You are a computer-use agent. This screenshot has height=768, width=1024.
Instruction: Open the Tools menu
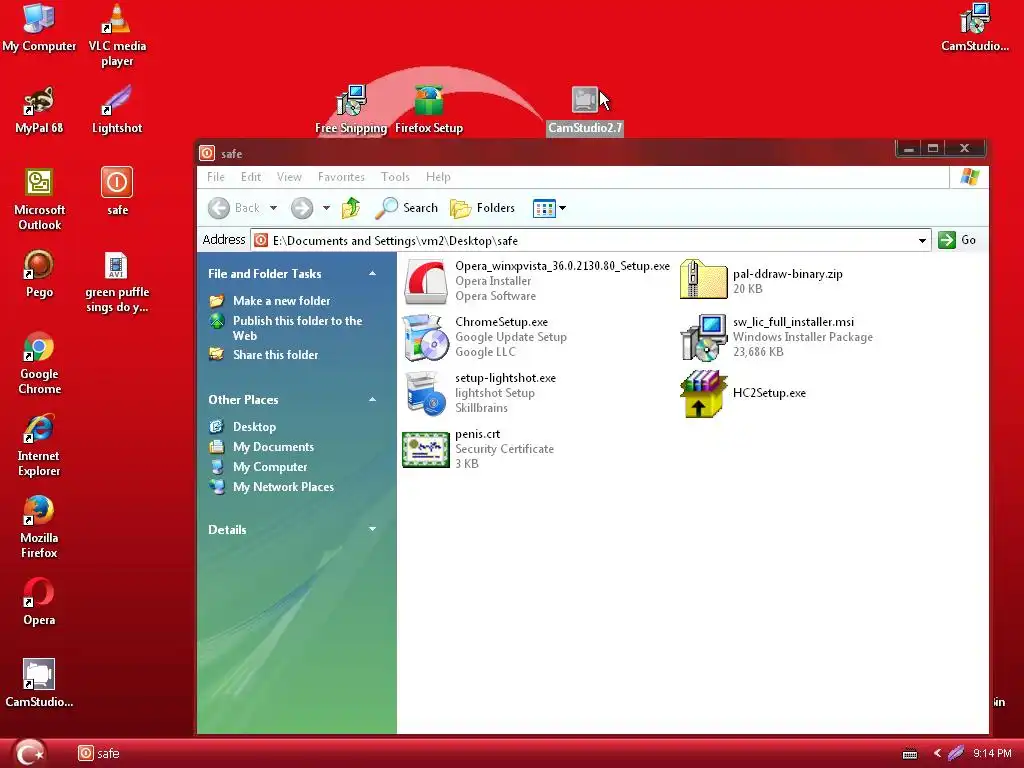tap(395, 176)
